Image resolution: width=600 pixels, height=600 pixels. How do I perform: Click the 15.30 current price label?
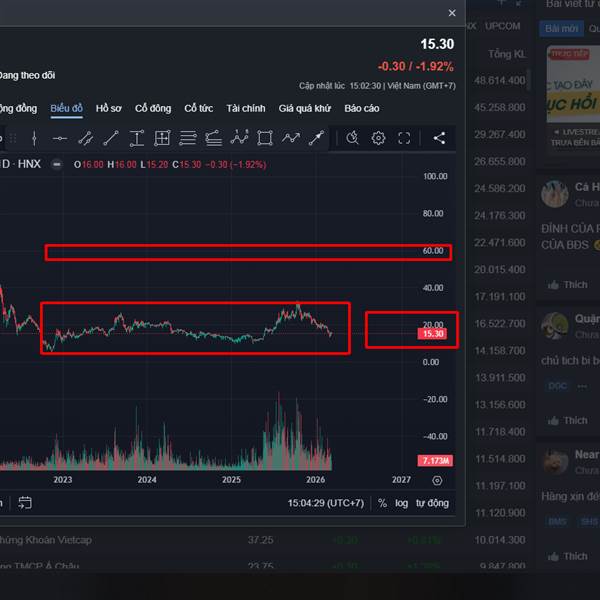[x=433, y=334]
